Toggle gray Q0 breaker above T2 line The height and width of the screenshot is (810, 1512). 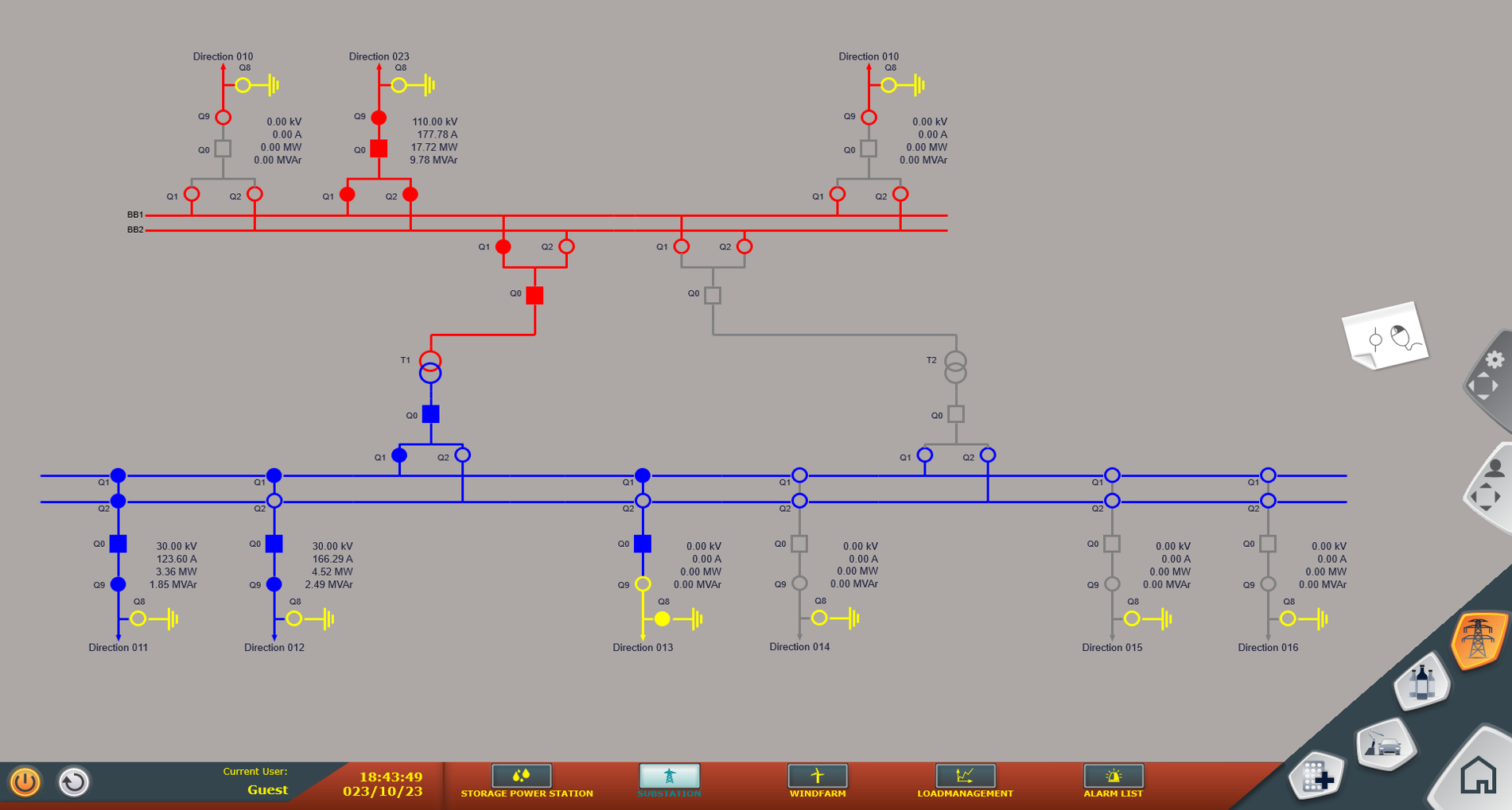coord(713,296)
